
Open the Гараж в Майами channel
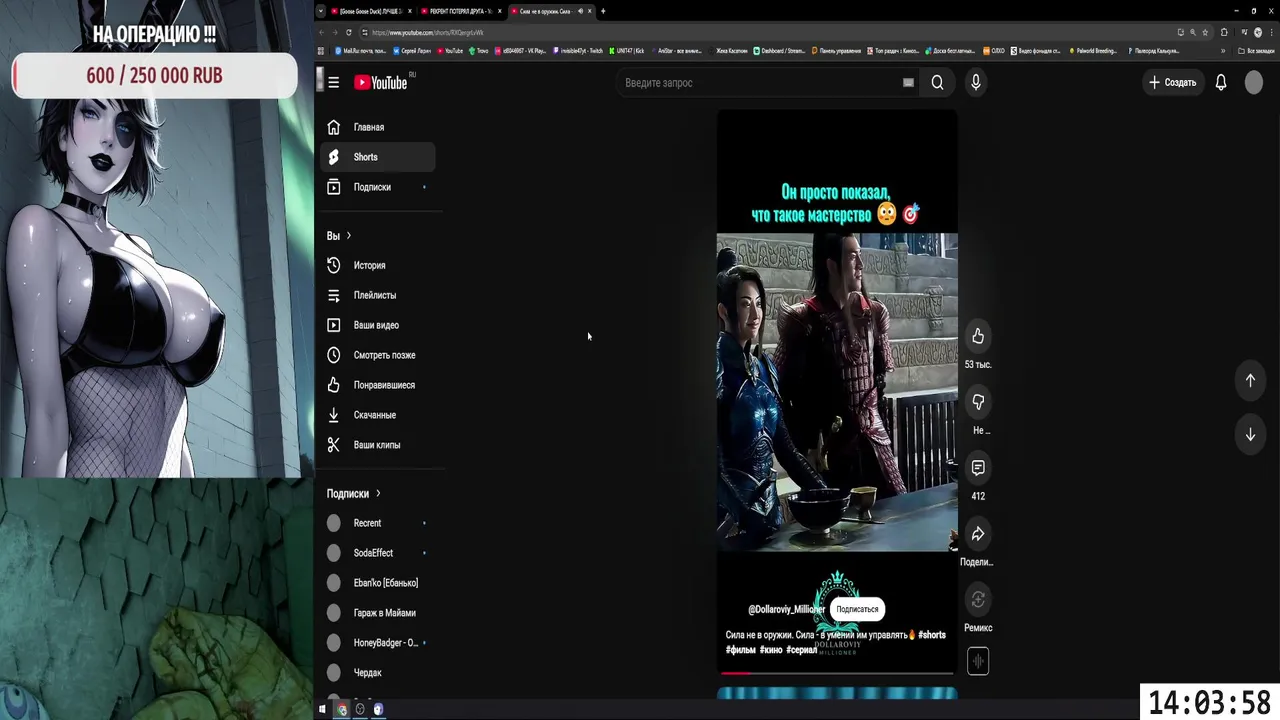377,613
